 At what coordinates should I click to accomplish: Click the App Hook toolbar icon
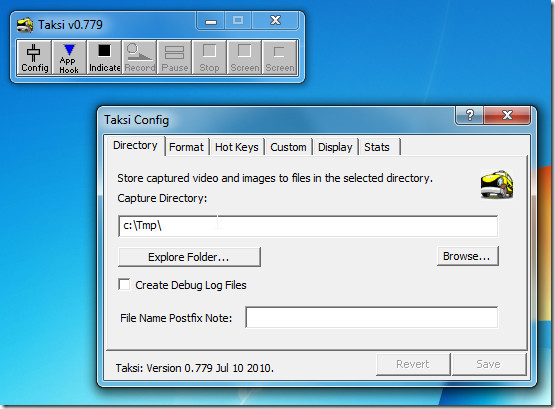pos(69,57)
